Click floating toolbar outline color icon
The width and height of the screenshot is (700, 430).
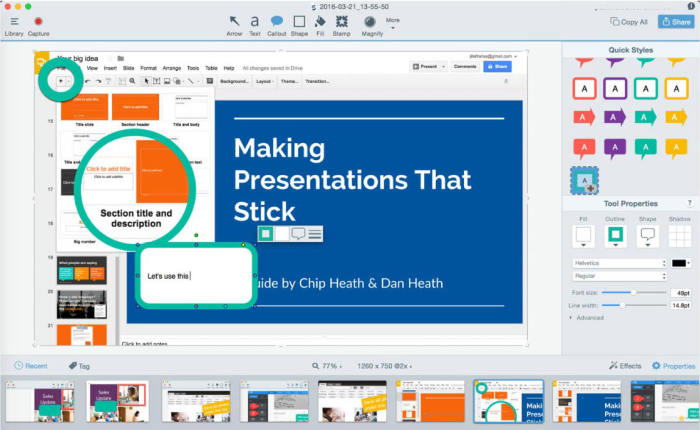pos(266,234)
